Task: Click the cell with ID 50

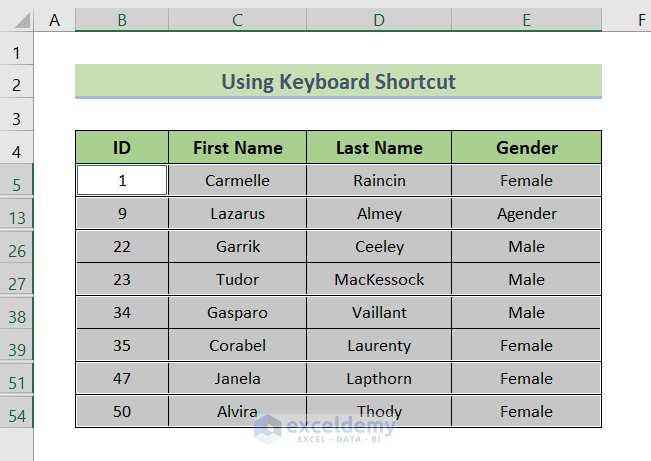Action: pos(122,411)
